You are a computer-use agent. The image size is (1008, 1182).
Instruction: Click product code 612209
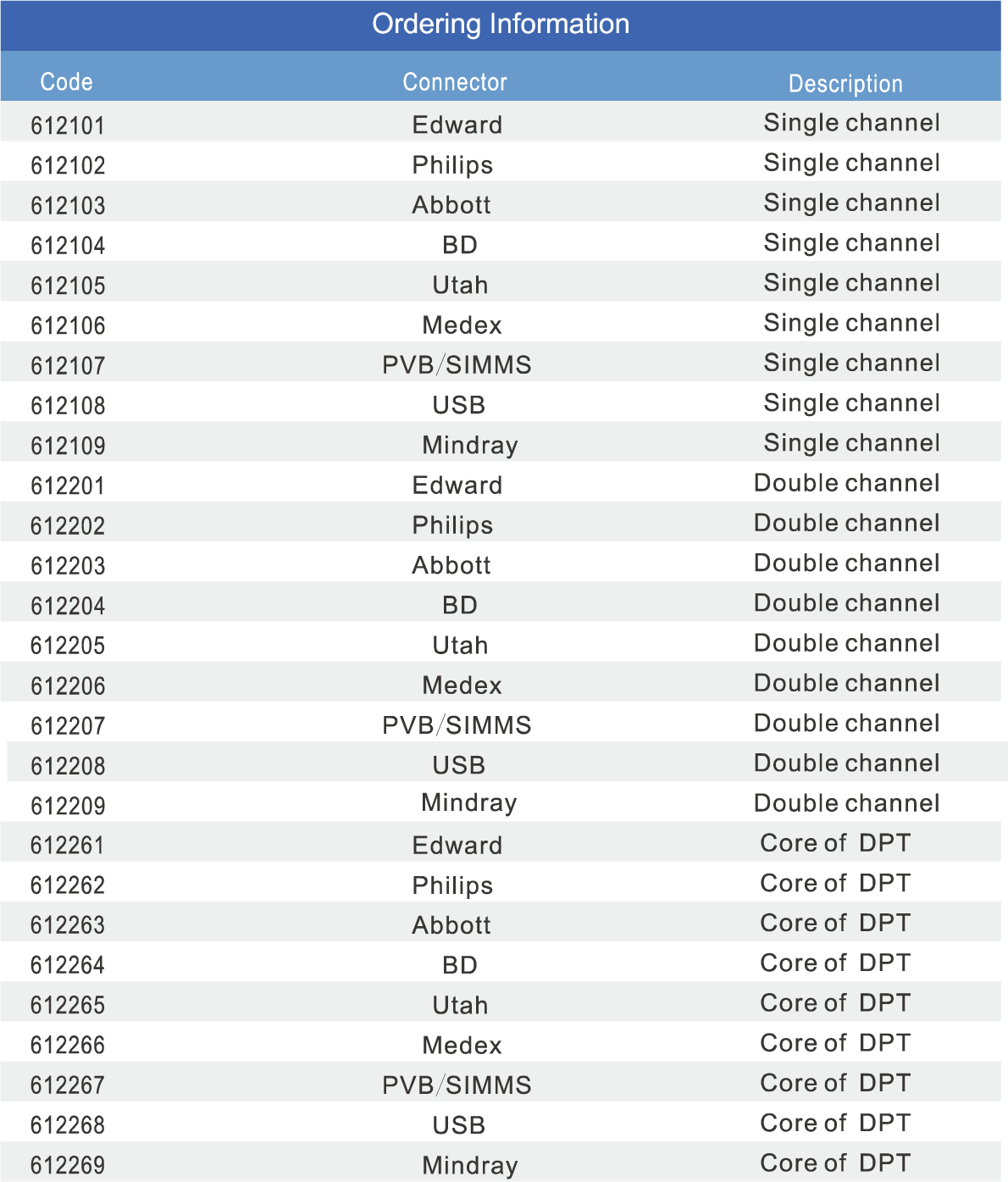(68, 806)
